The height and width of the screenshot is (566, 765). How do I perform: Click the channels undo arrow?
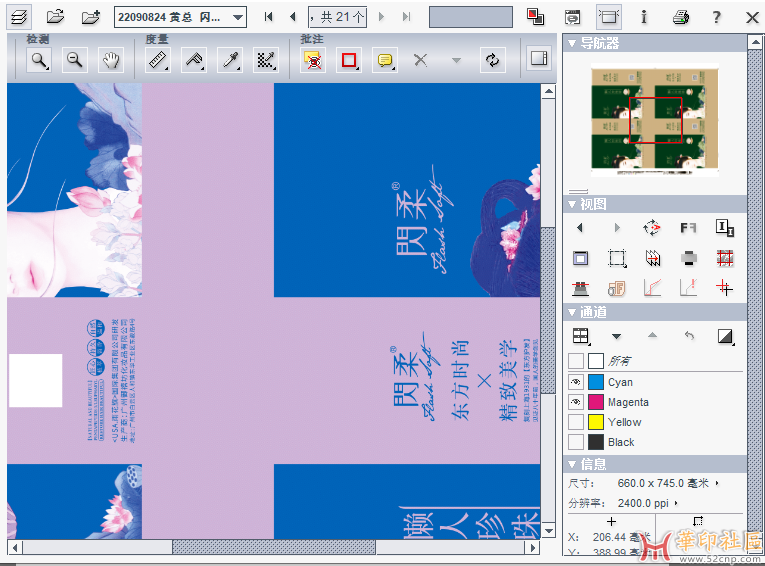(x=689, y=335)
